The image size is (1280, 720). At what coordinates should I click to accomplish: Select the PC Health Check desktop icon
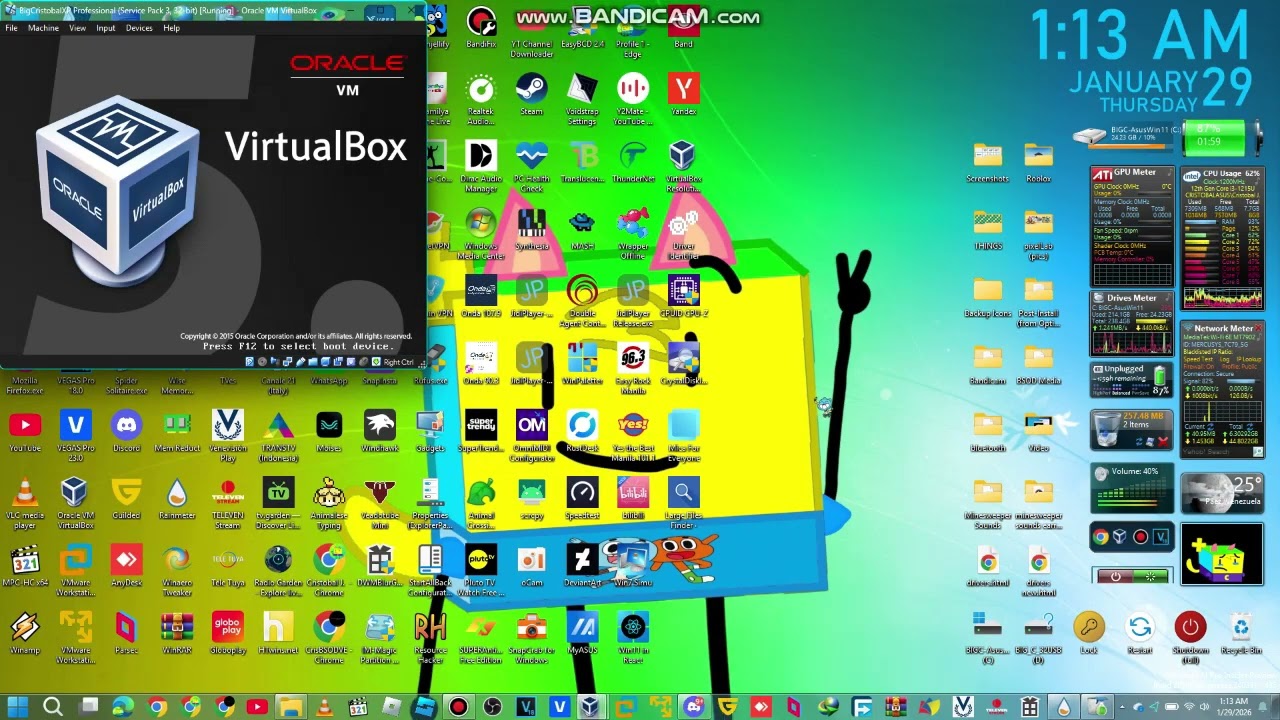[531, 166]
